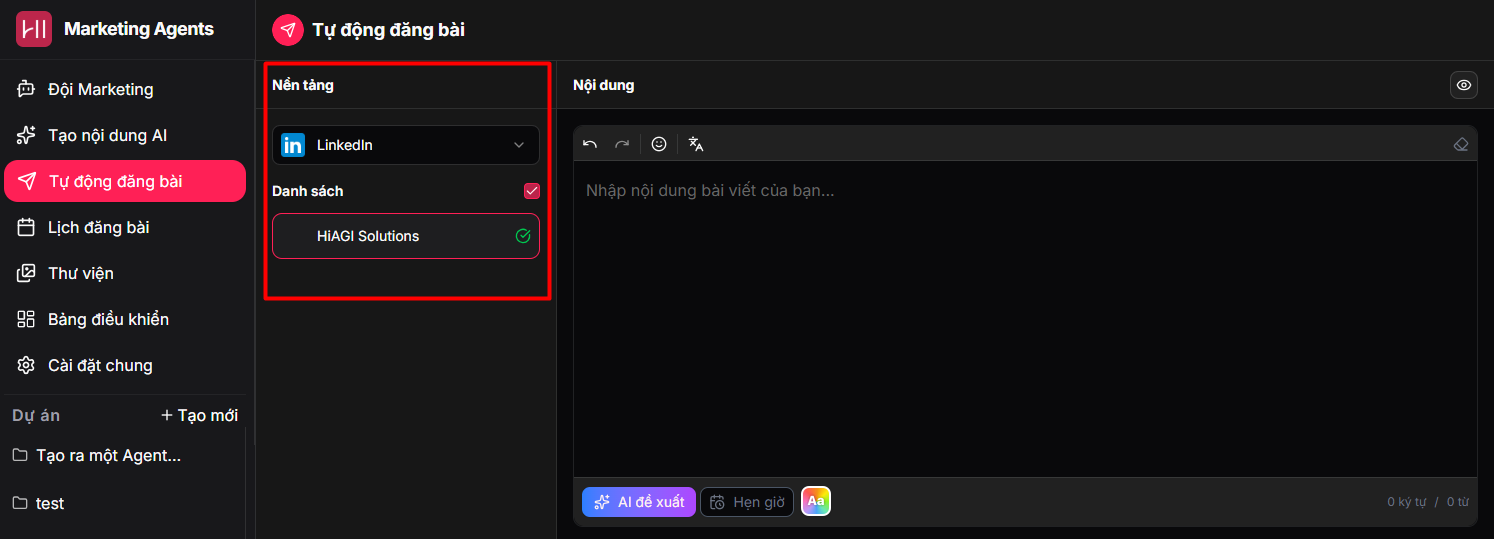Image resolution: width=1494 pixels, height=539 pixels.
Task: Open Cài đặt chung settings
Action: pos(125,365)
